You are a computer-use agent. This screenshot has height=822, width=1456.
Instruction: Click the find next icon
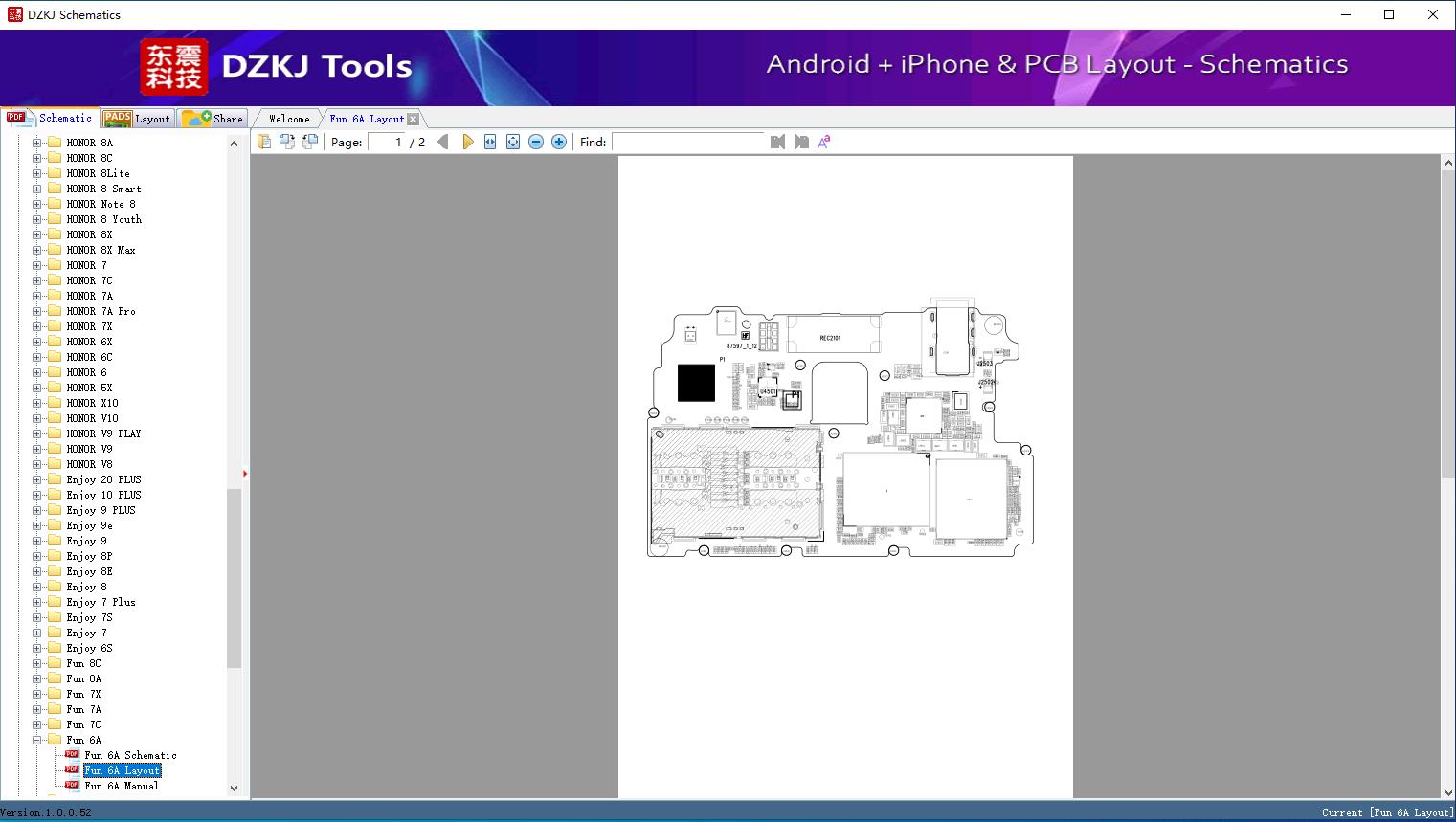coord(801,142)
